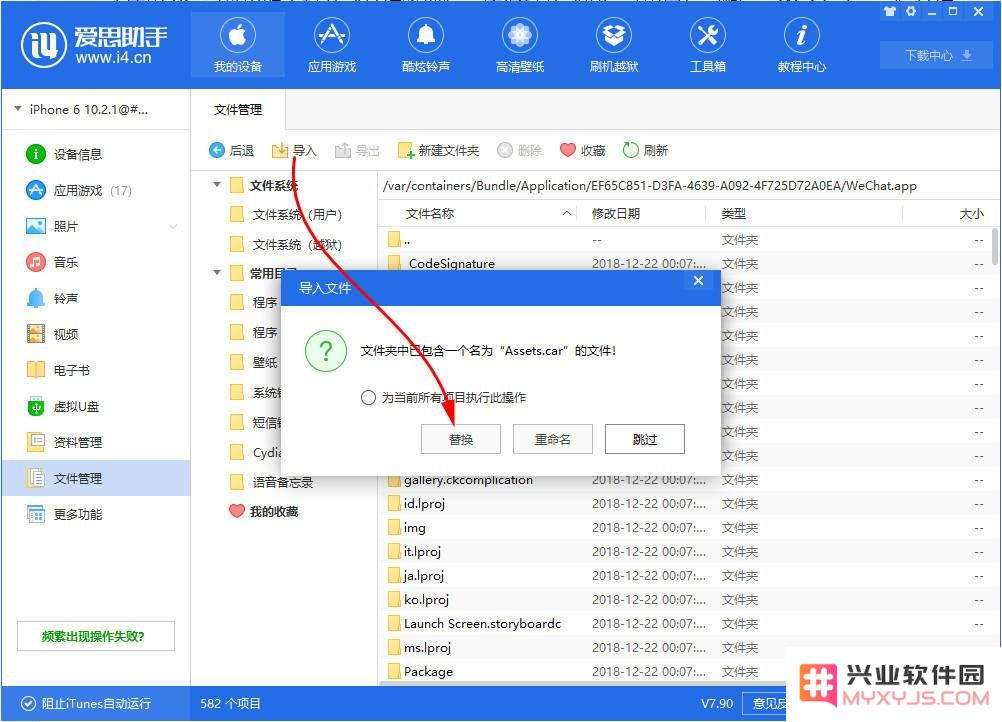The width and height of the screenshot is (1002, 722).
Task: Open 工具箱 tools icon
Action: point(707,45)
